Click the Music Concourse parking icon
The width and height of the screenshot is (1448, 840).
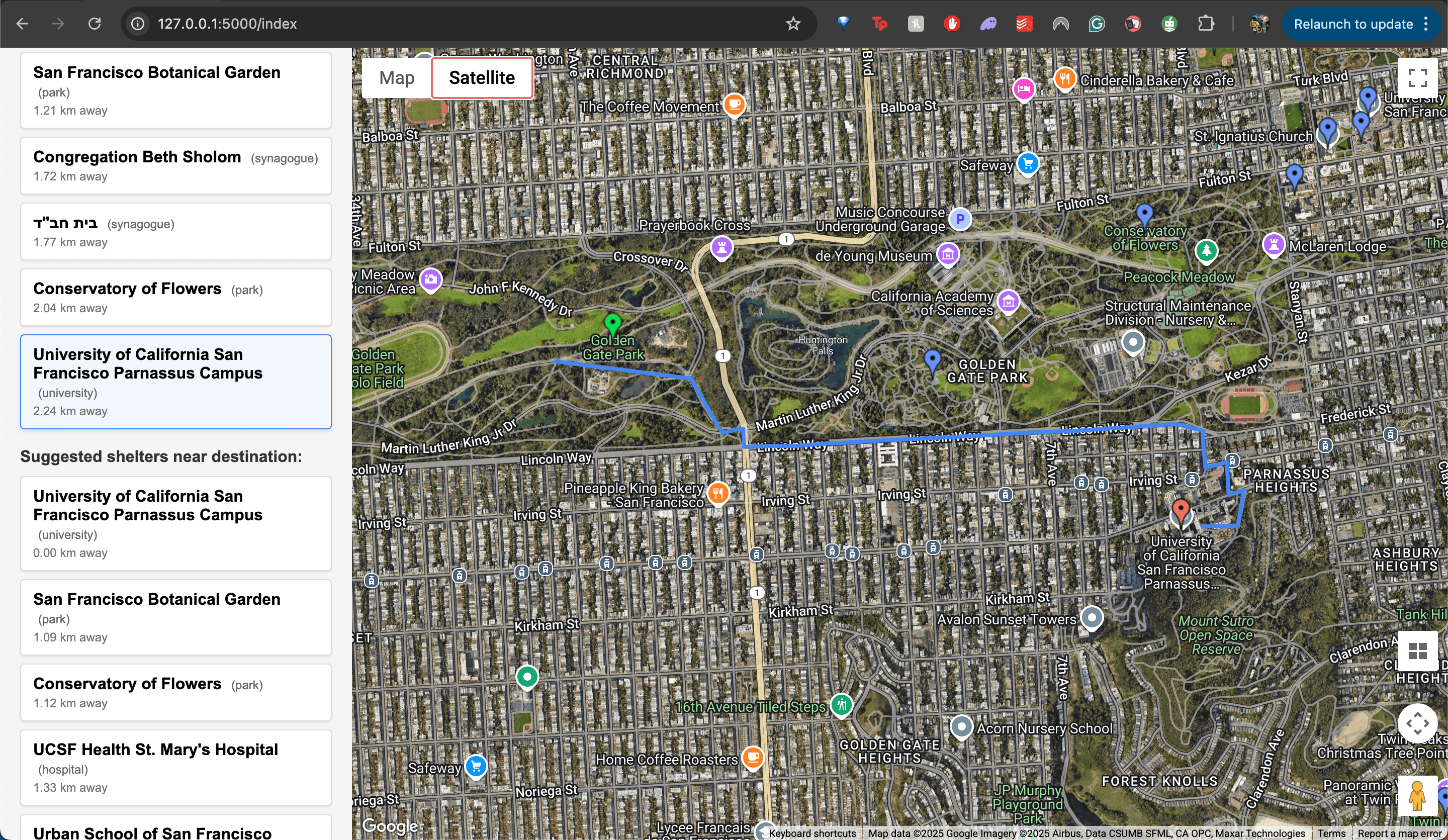960,219
